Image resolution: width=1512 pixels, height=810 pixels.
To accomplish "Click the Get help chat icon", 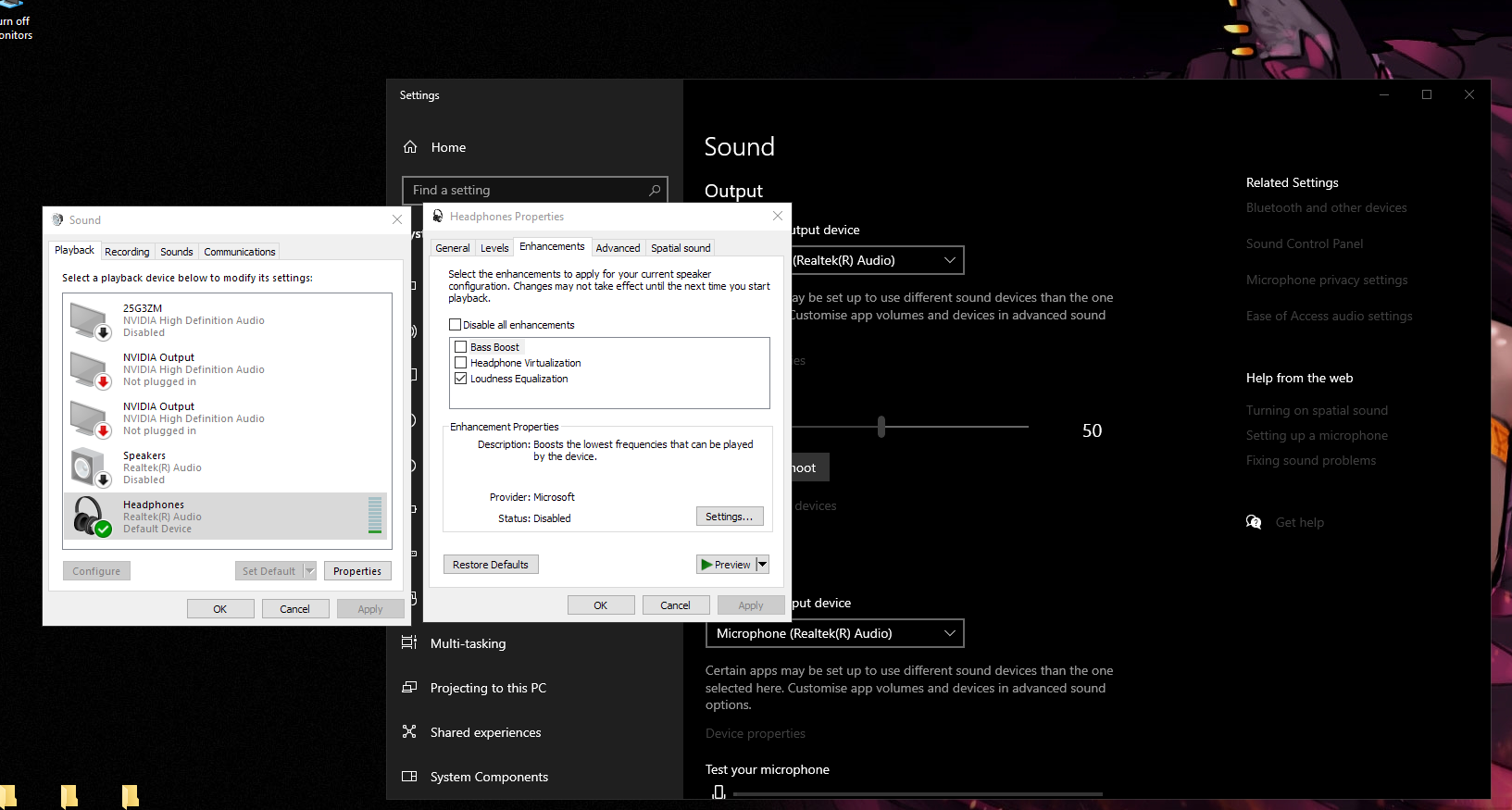I will tap(1254, 522).
